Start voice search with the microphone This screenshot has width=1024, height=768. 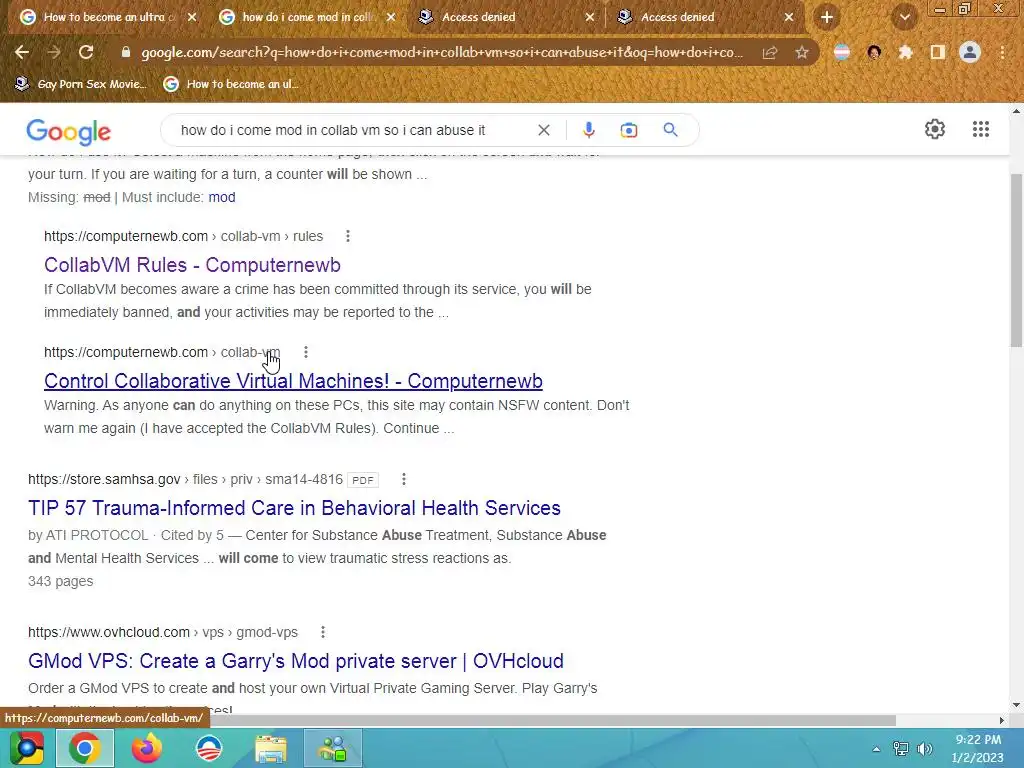point(588,130)
